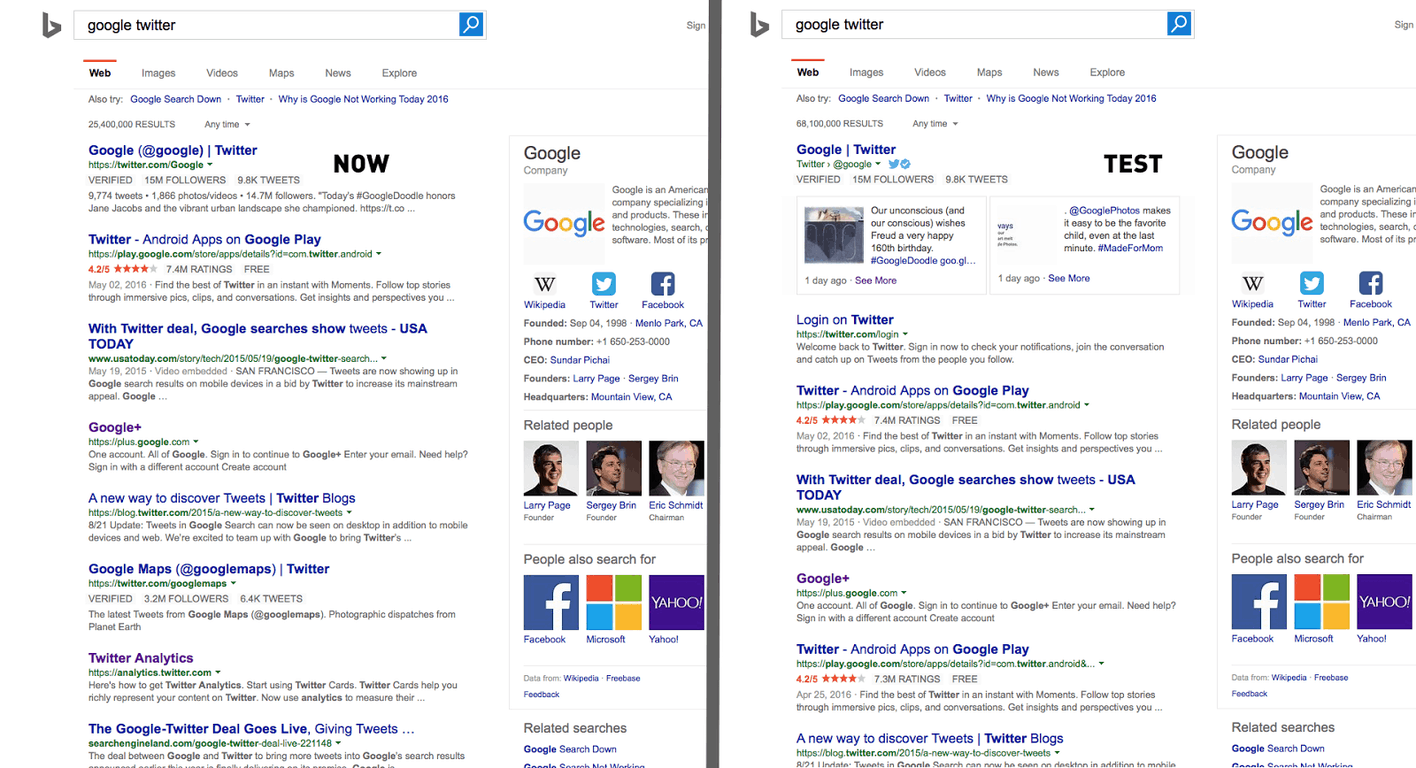The height and width of the screenshot is (768, 1416).
Task: Select Web tab in right page
Action: click(808, 72)
